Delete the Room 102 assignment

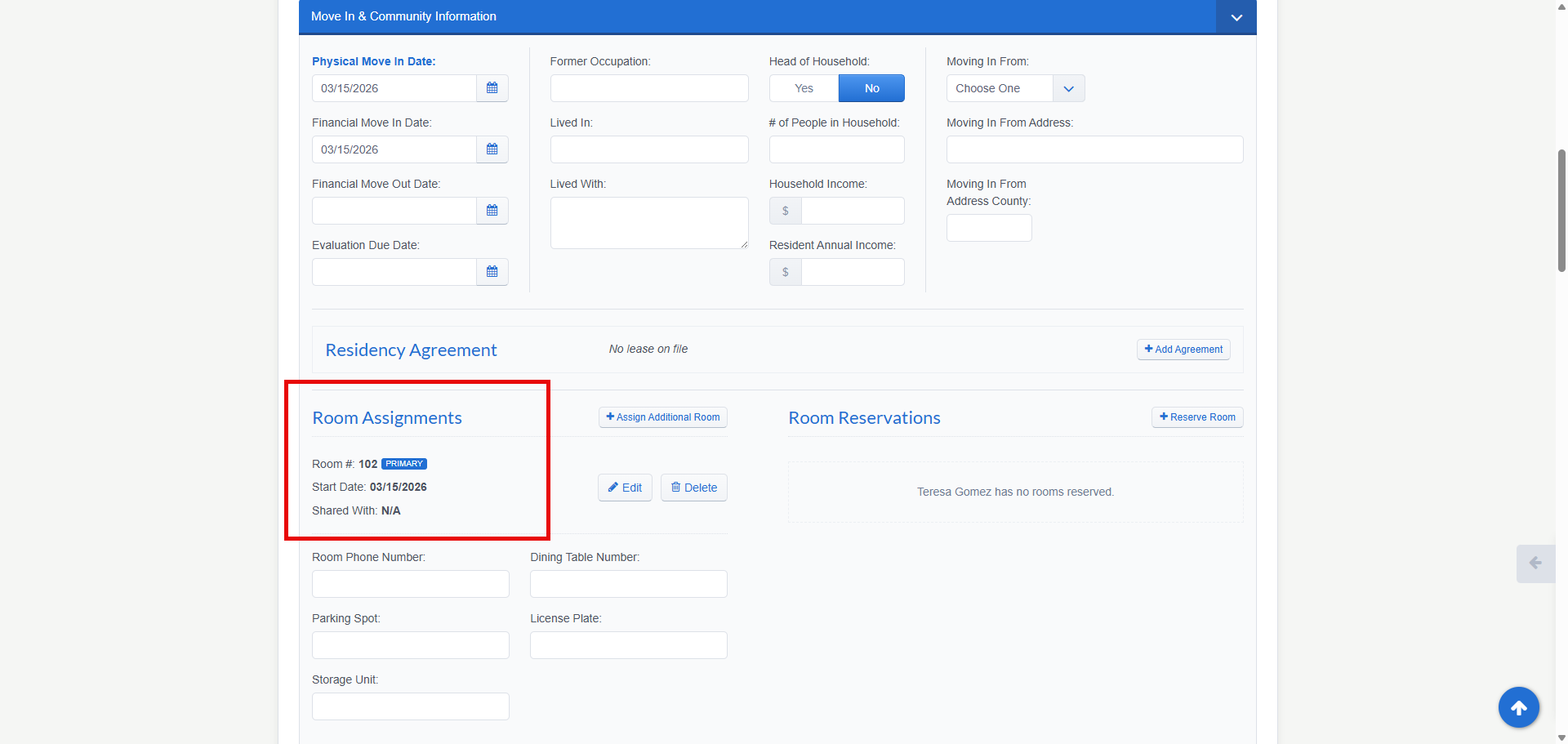point(694,488)
